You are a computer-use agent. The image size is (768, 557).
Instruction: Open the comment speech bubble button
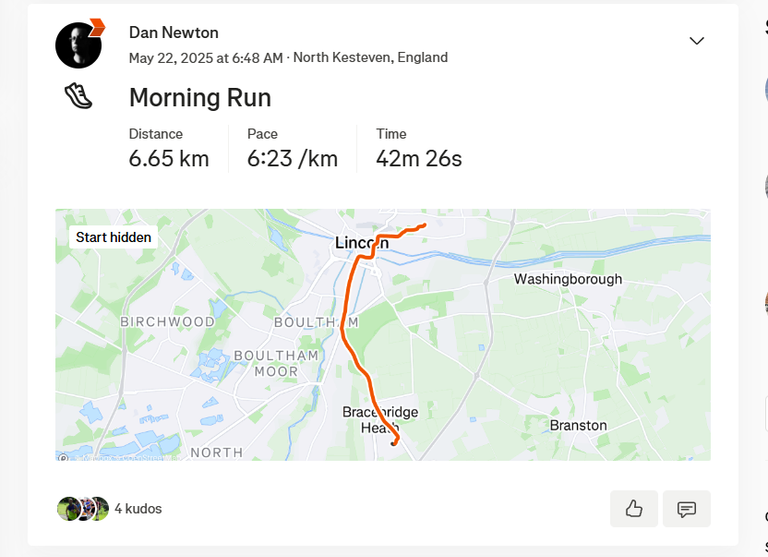click(x=686, y=509)
